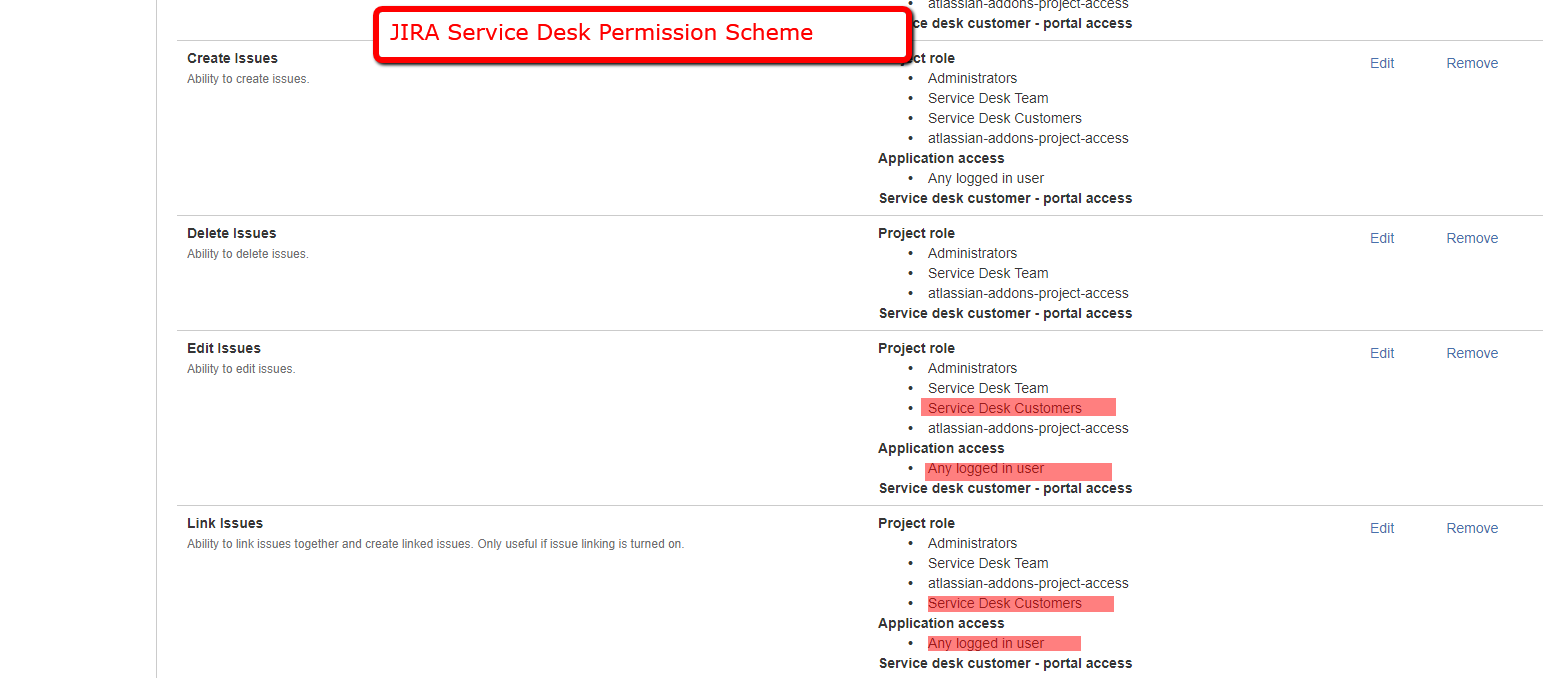Select the Edit Issues permission title
The image size is (1543, 678).
tap(224, 348)
